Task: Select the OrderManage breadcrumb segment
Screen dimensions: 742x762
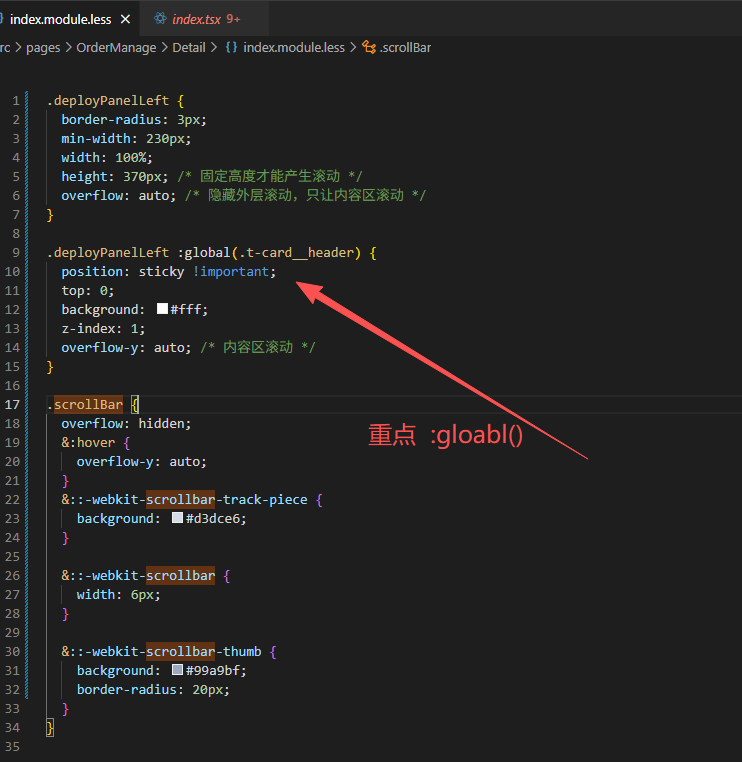Action: 116,48
